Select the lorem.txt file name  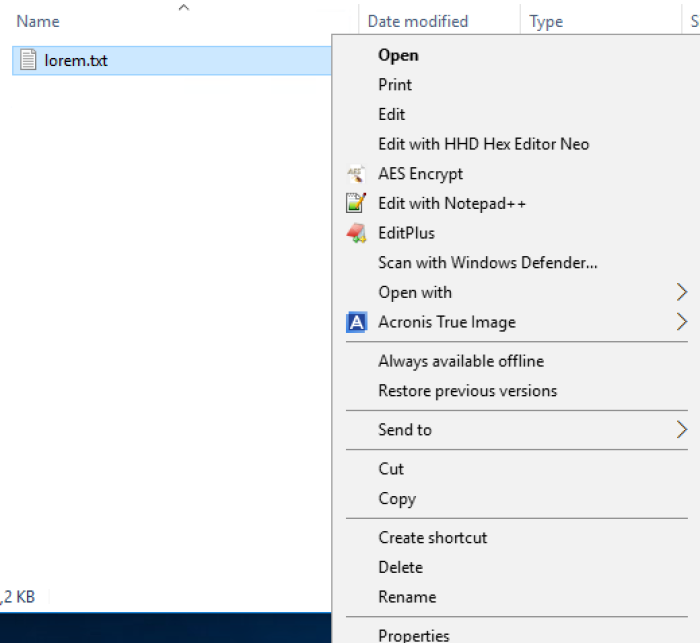coord(76,60)
